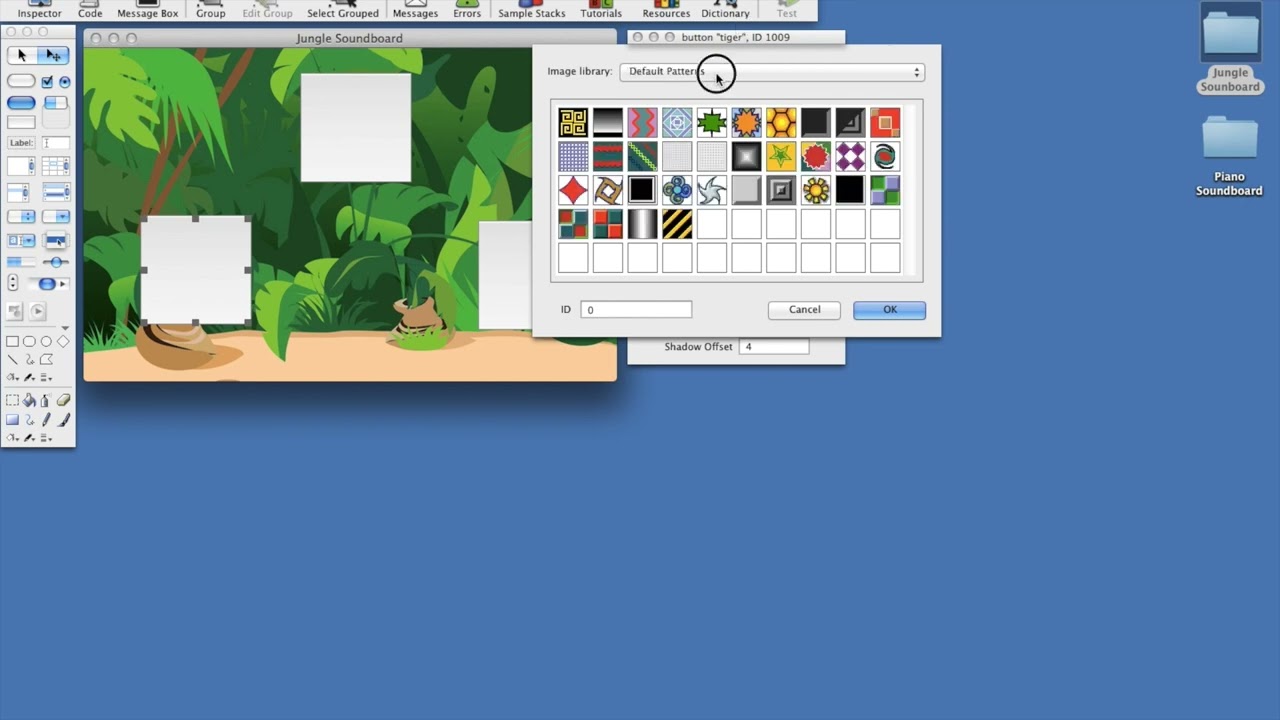Choose the default blue button object
The width and height of the screenshot is (1280, 720).
(21, 103)
